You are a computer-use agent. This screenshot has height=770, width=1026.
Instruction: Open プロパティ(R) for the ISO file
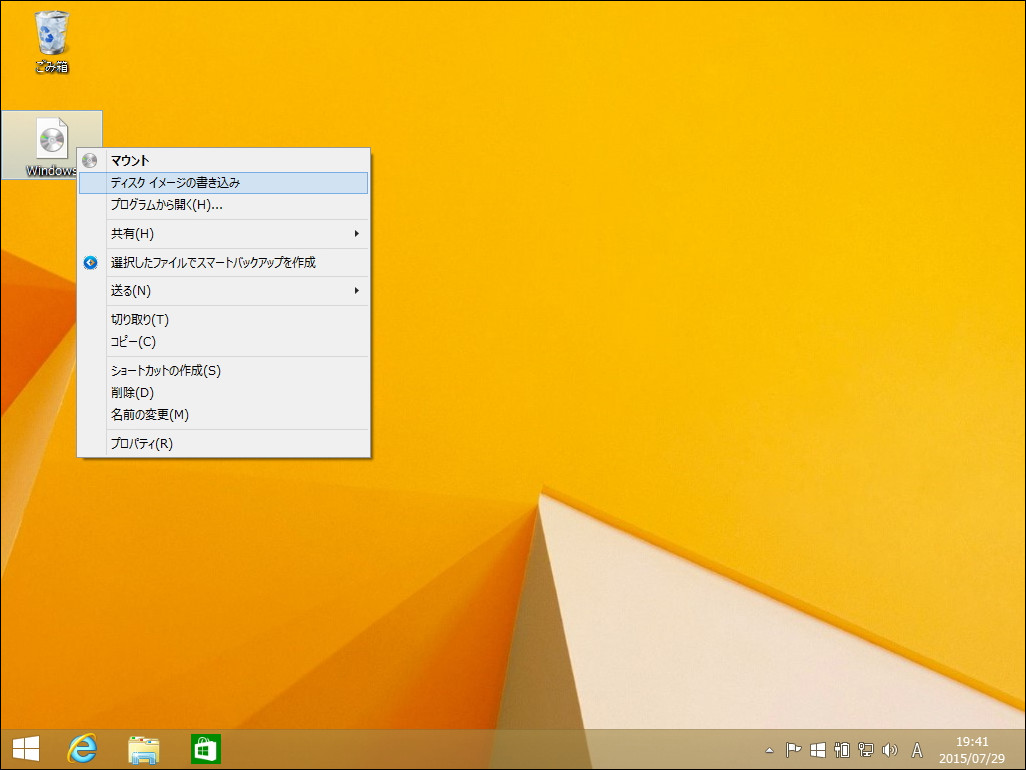coord(140,444)
